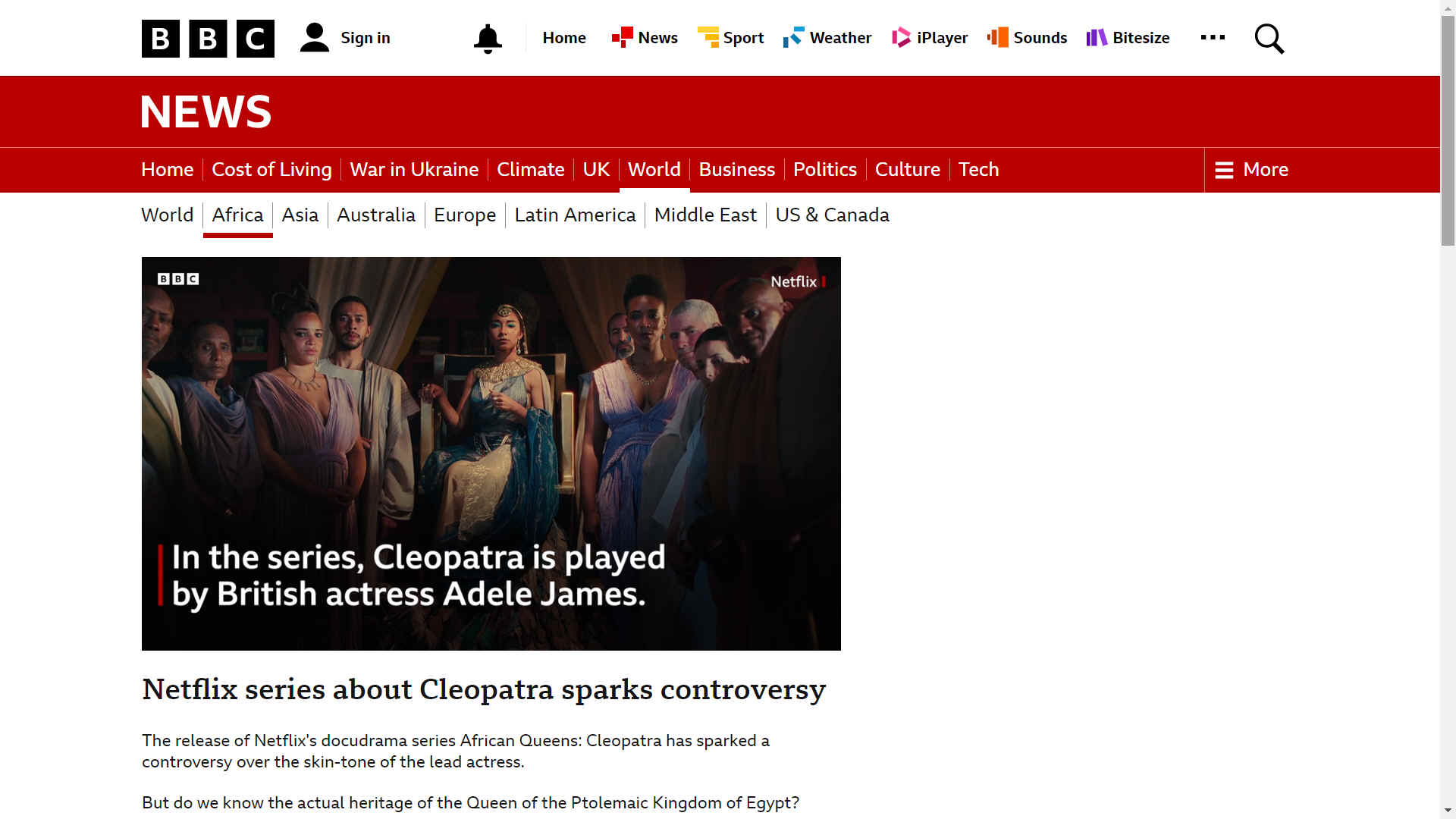
Task: Play the Cleopatra video thumbnail
Action: [x=491, y=453]
